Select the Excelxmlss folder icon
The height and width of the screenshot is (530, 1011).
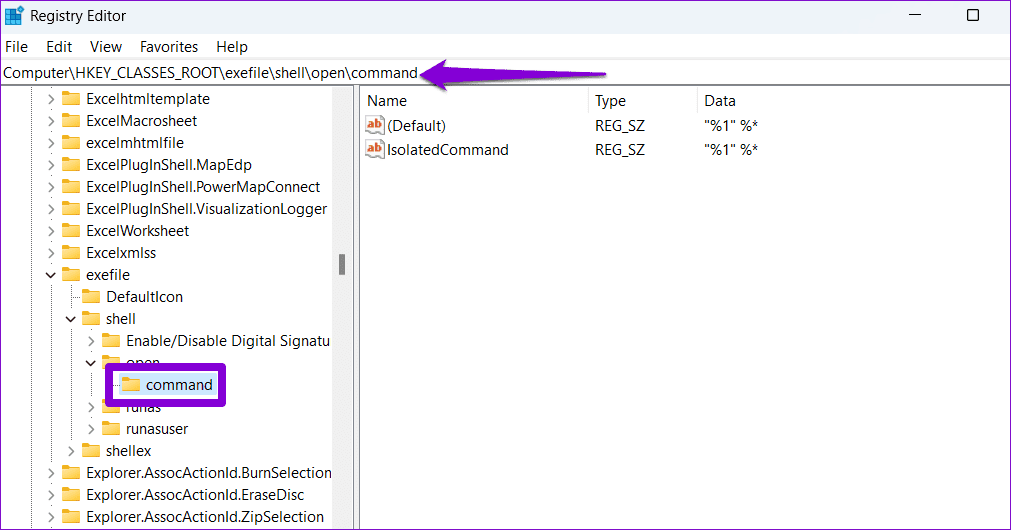[71, 252]
